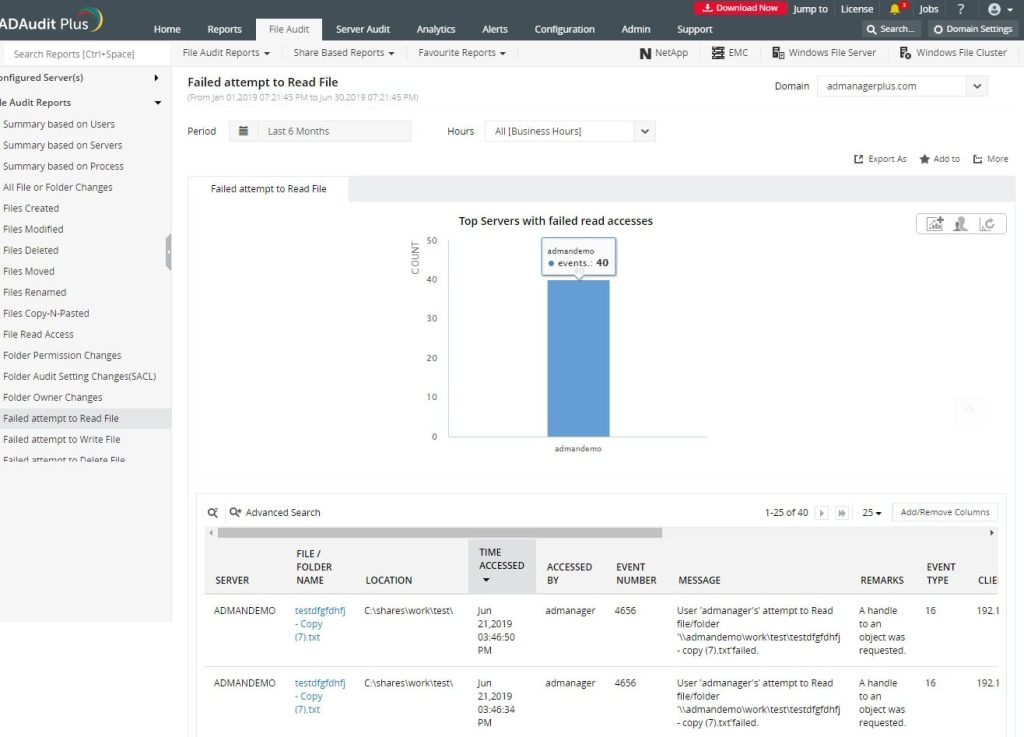1024x737 pixels.
Task: Open the File Audit Reports dropdown menu
Action: coord(226,52)
